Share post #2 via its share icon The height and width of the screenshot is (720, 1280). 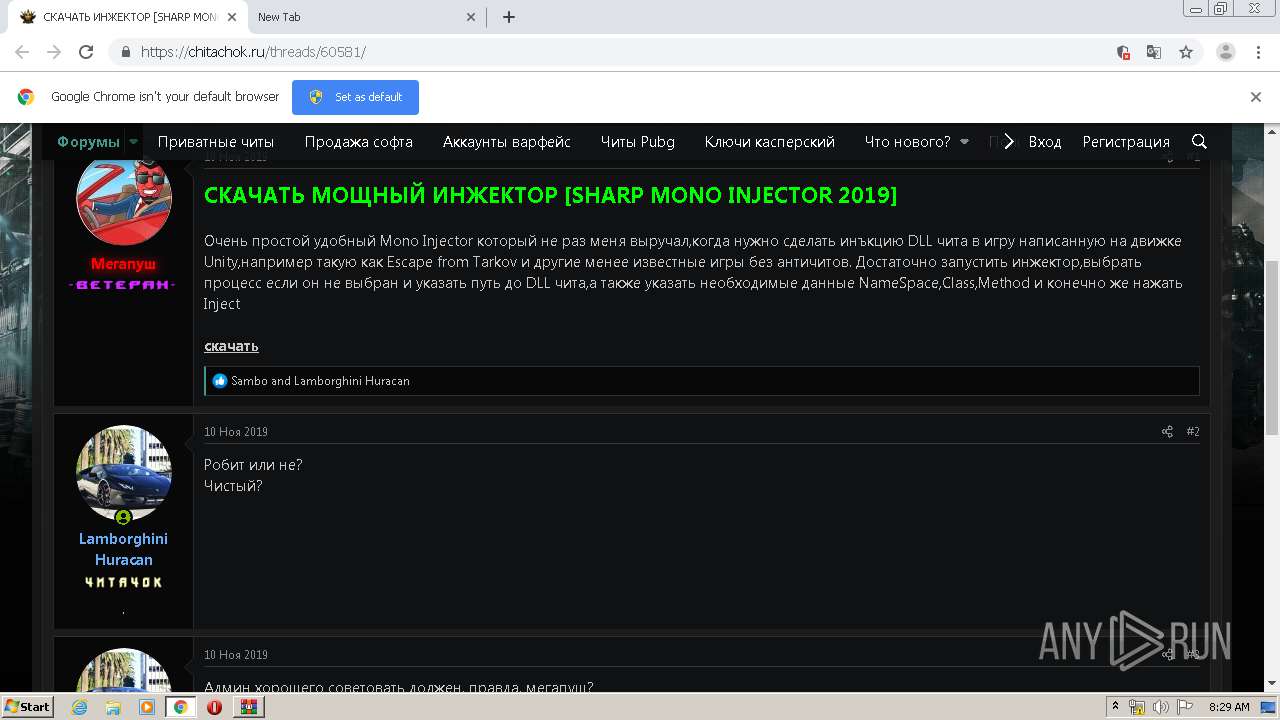tap(1167, 432)
